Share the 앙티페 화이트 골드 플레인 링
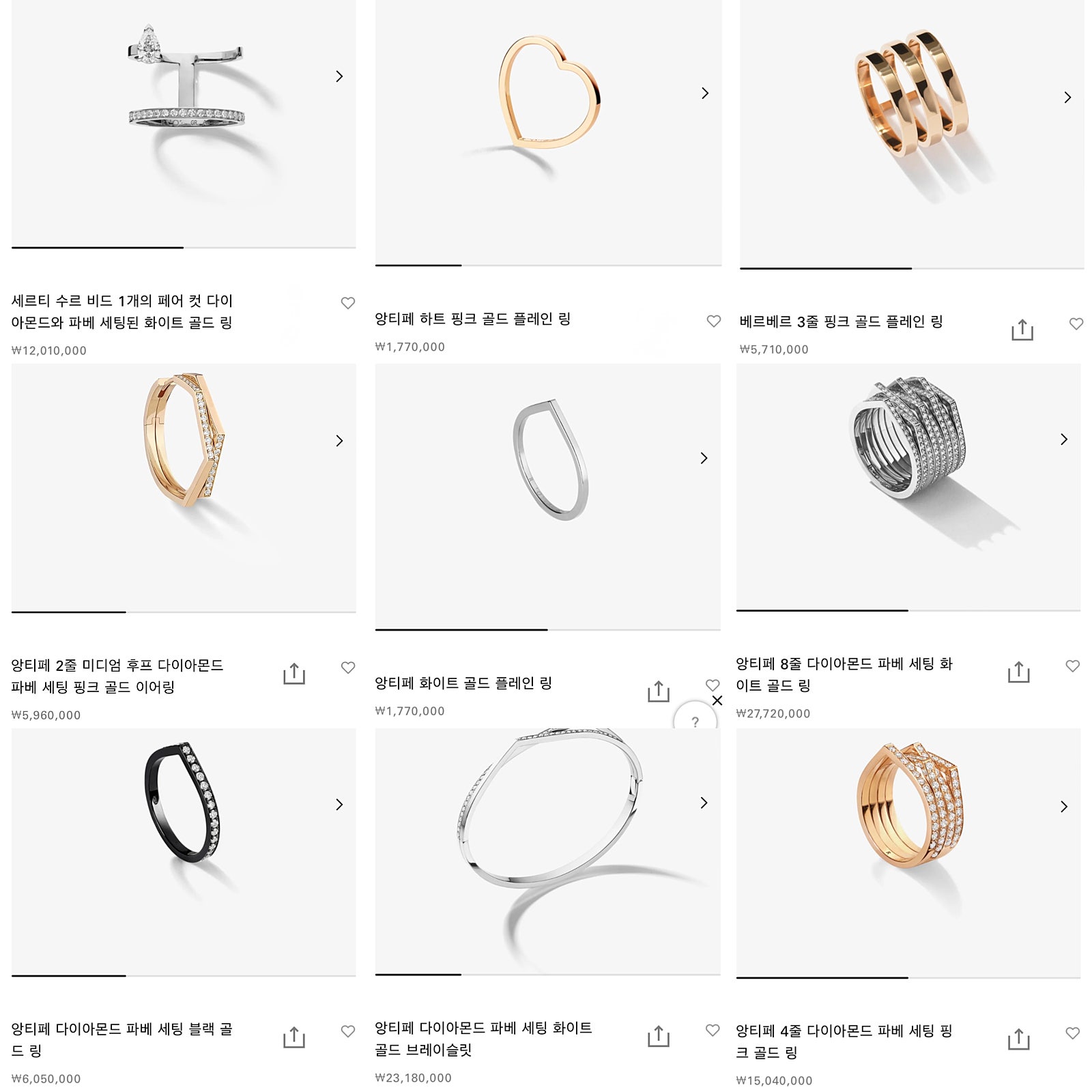The height and width of the screenshot is (1092, 1092). click(659, 691)
